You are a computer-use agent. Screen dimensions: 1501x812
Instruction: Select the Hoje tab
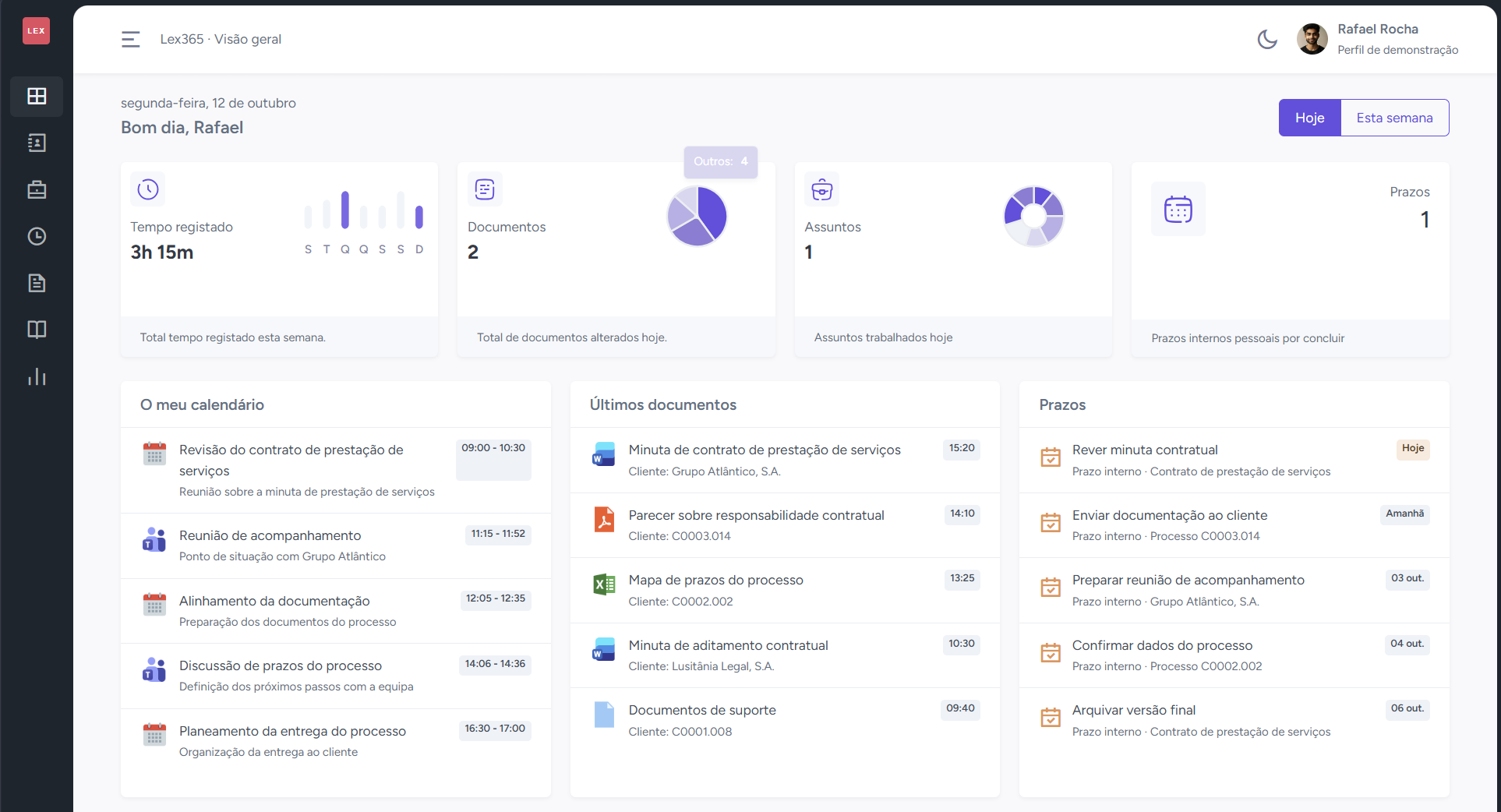pyautogui.click(x=1310, y=118)
